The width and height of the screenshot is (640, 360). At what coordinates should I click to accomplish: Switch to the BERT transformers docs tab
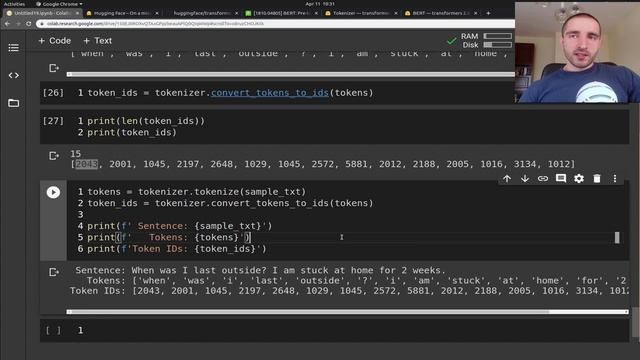point(440,13)
